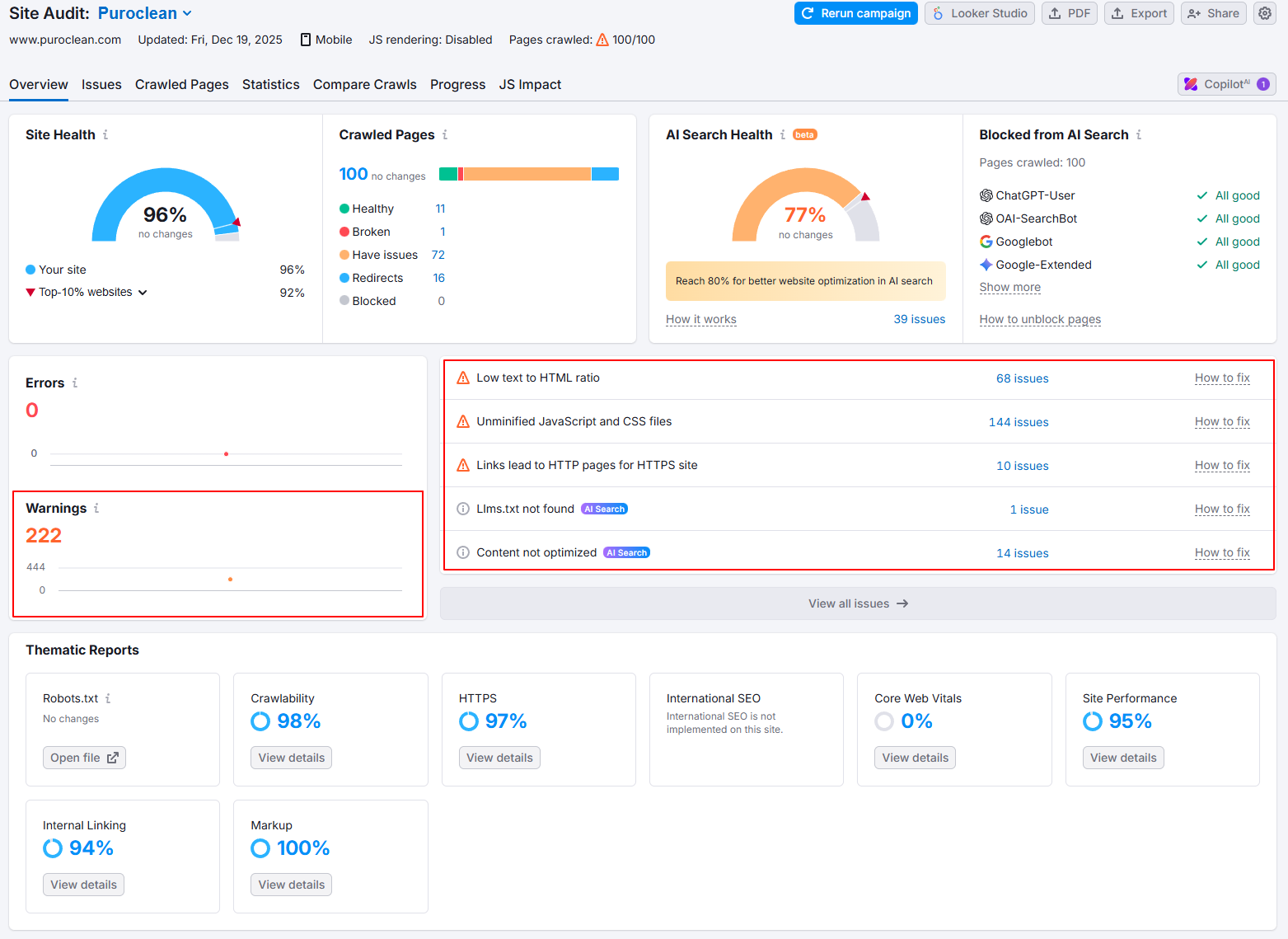
Task: Click the Warnings info icon
Action: (x=96, y=508)
